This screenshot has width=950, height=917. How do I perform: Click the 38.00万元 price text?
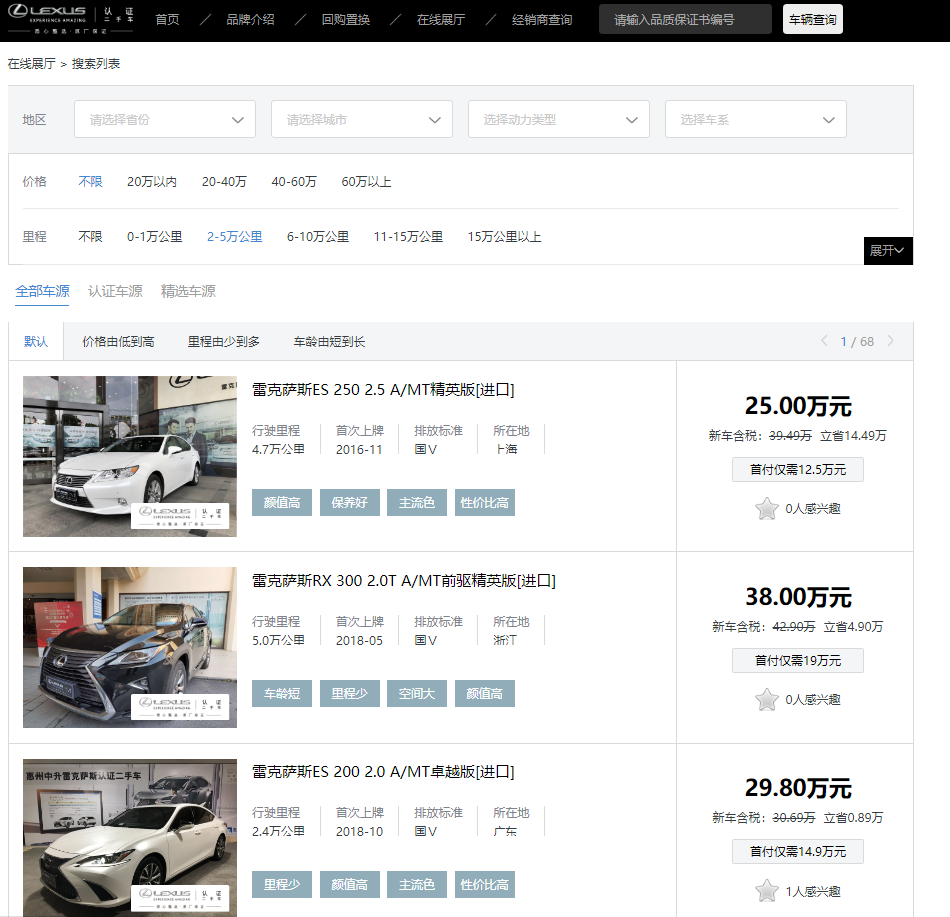[x=798, y=597]
